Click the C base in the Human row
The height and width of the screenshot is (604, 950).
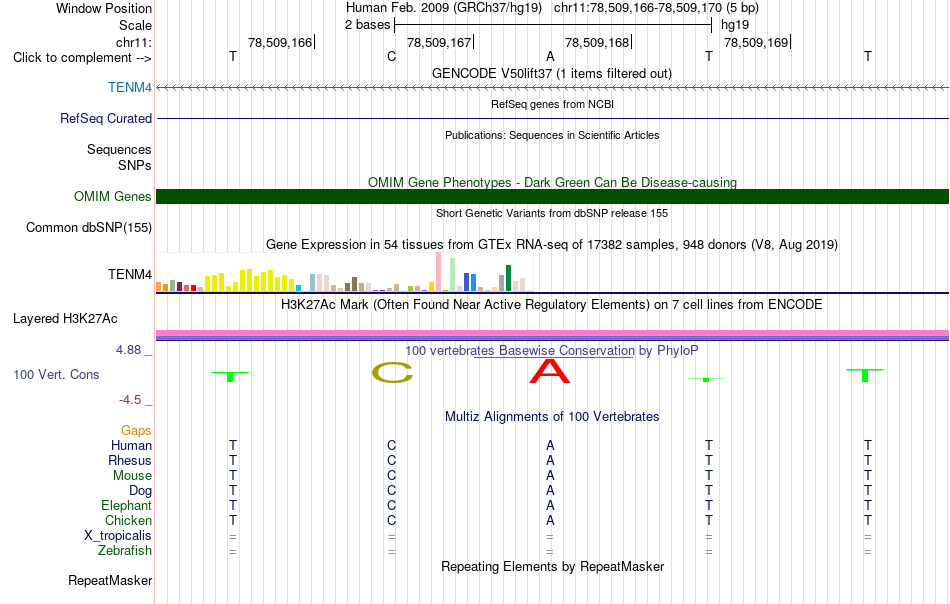point(391,445)
